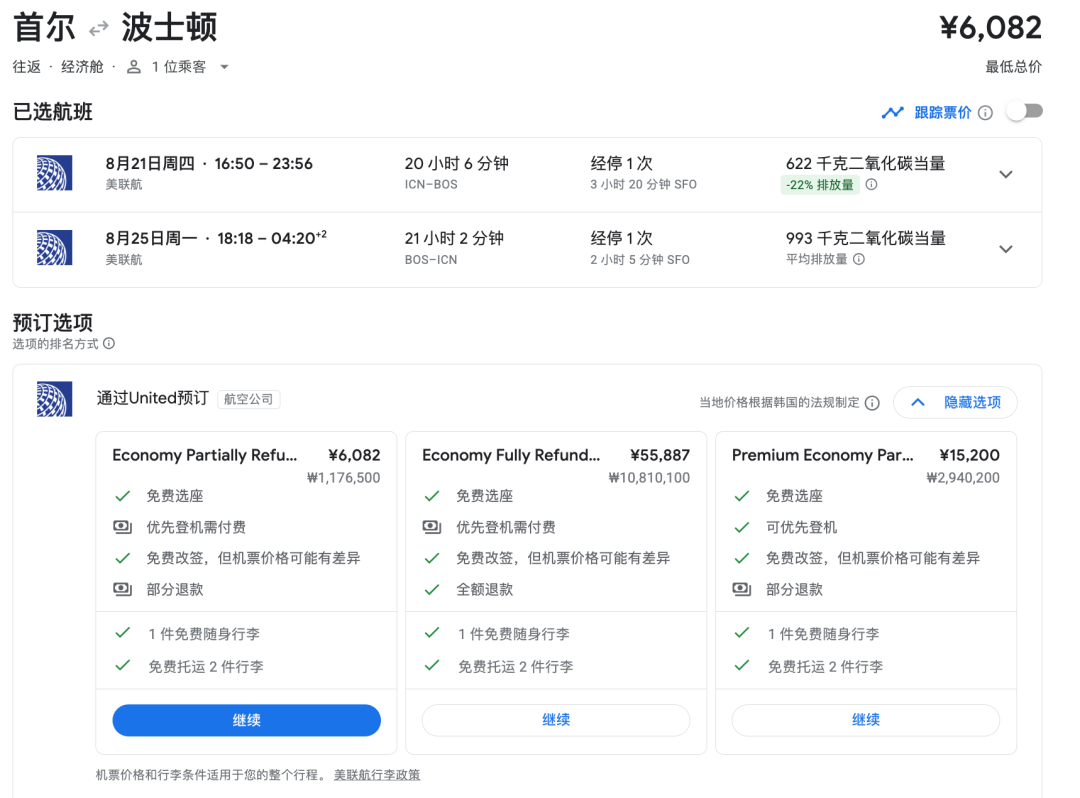
Task: Select the Economy Fully Refundable fare heading
Action: pos(511,455)
